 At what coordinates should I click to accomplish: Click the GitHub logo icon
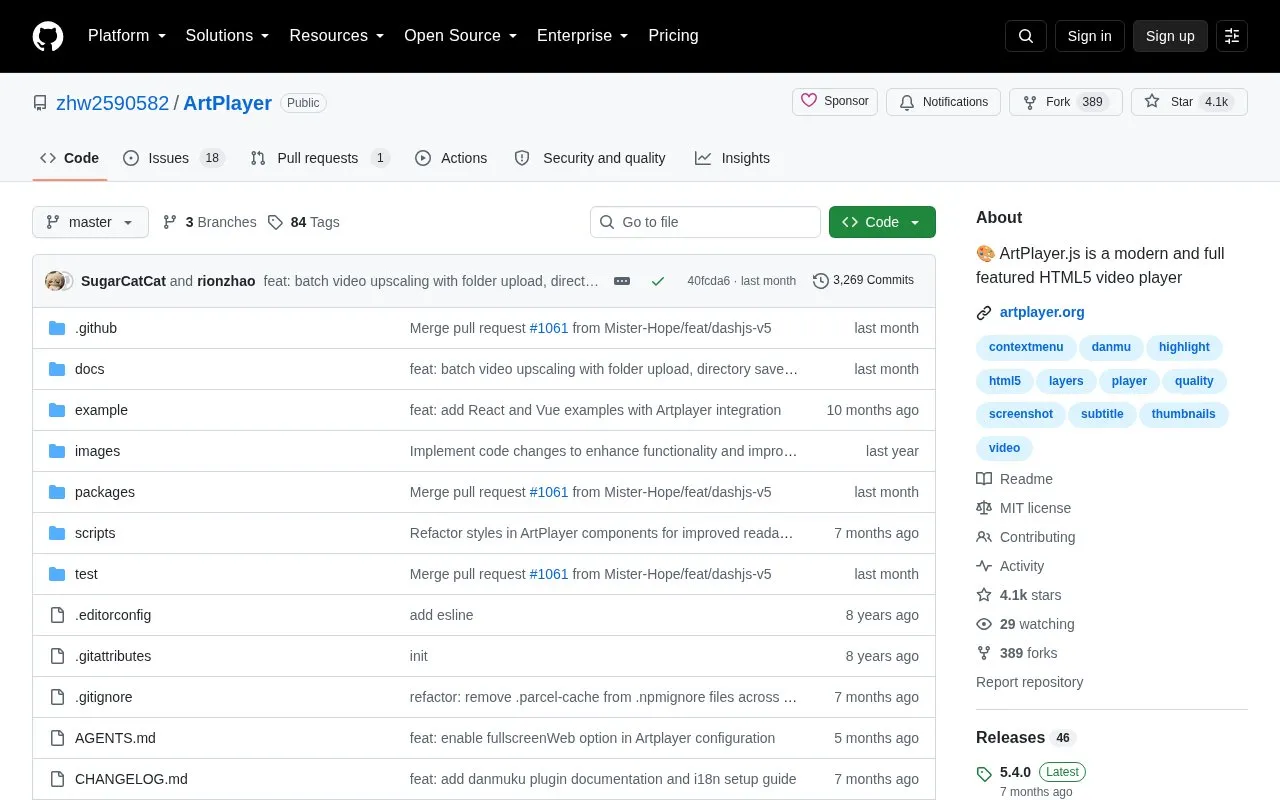coord(48,36)
